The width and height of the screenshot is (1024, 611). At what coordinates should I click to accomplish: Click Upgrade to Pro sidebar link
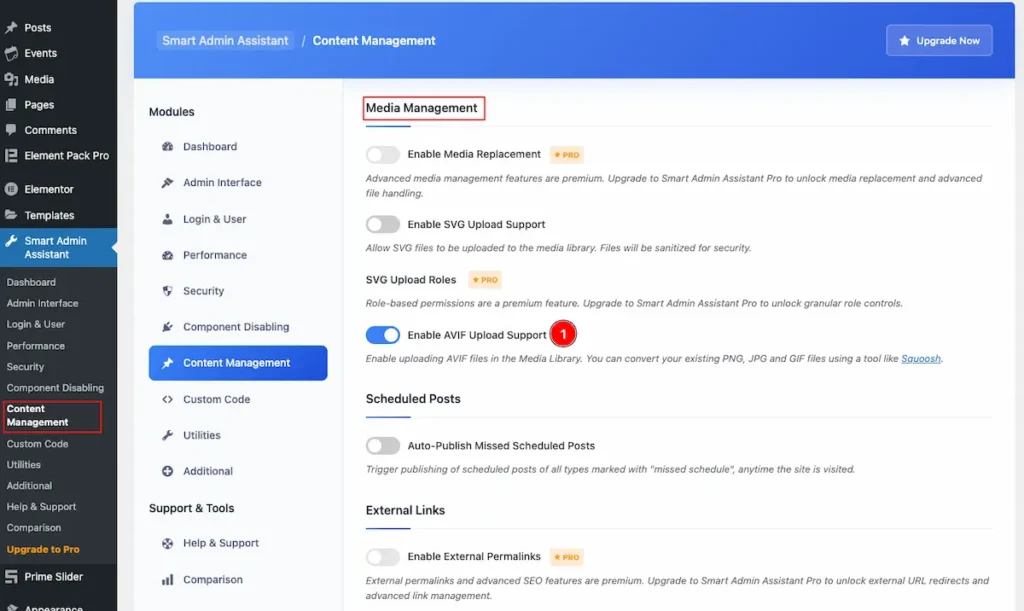(x=43, y=549)
